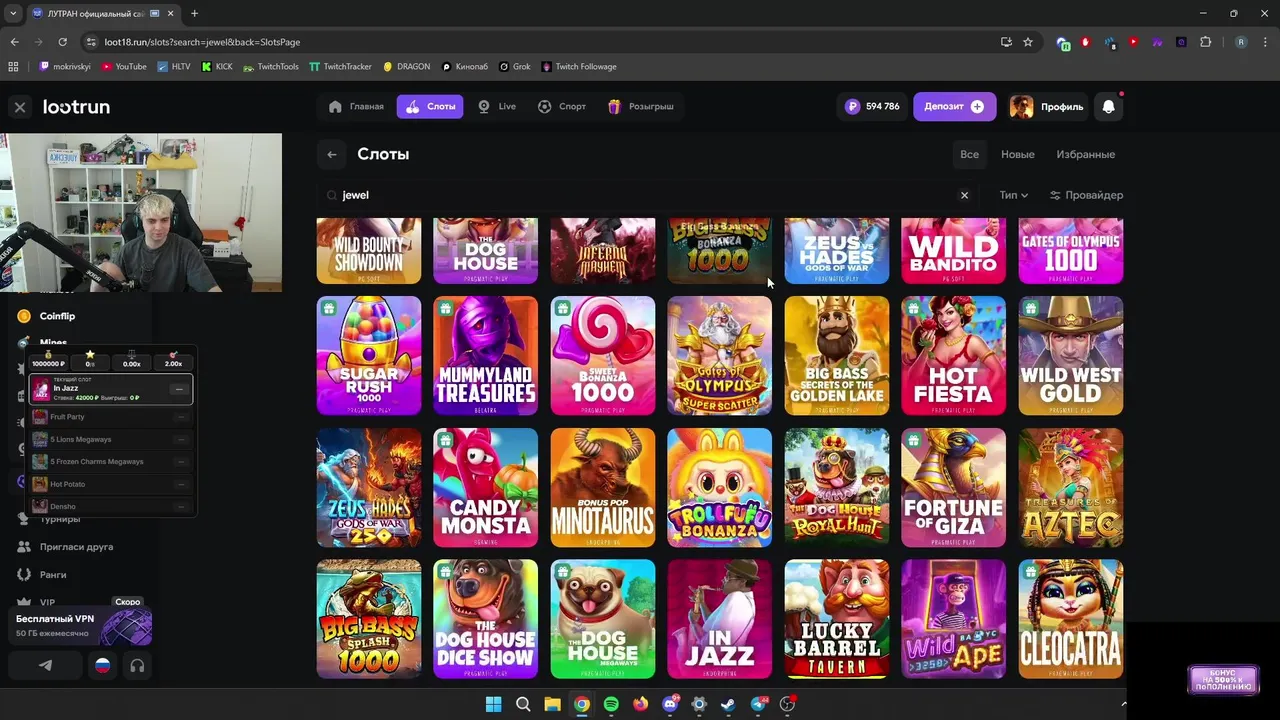Open the Профиль menu
Image resolution: width=1280 pixels, height=720 pixels.
(1047, 106)
